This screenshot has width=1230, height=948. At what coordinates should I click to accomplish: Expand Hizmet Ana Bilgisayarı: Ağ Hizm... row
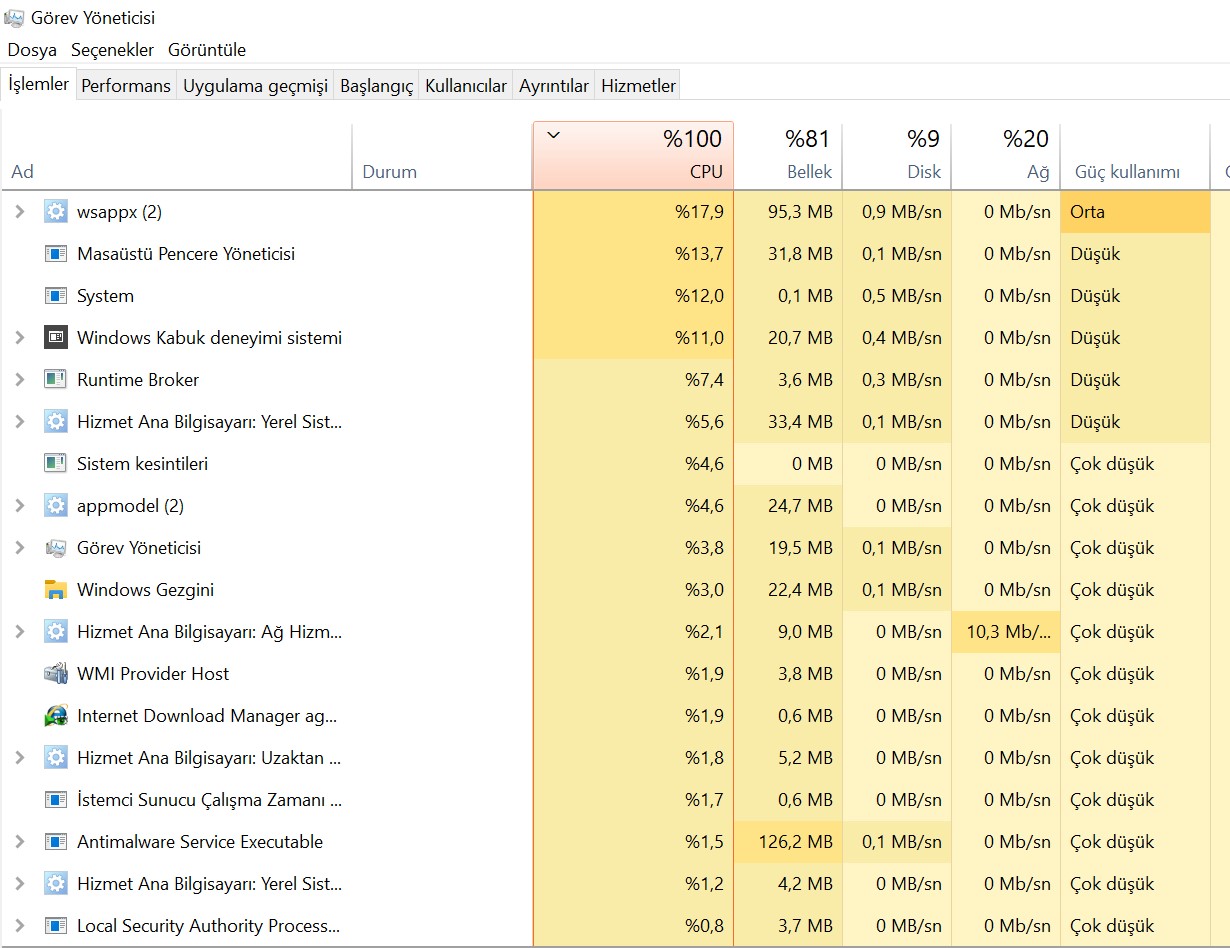(19, 632)
